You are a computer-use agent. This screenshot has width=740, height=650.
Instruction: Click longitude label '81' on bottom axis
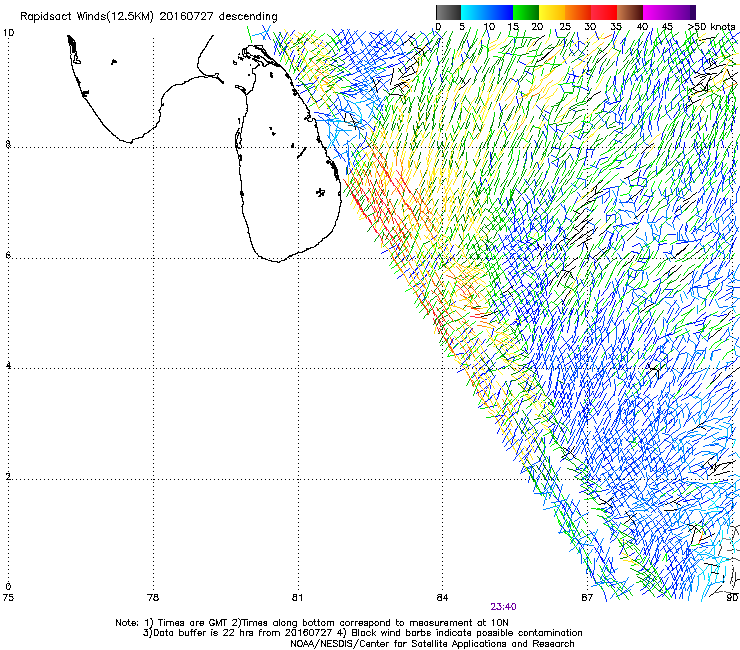coord(297,597)
